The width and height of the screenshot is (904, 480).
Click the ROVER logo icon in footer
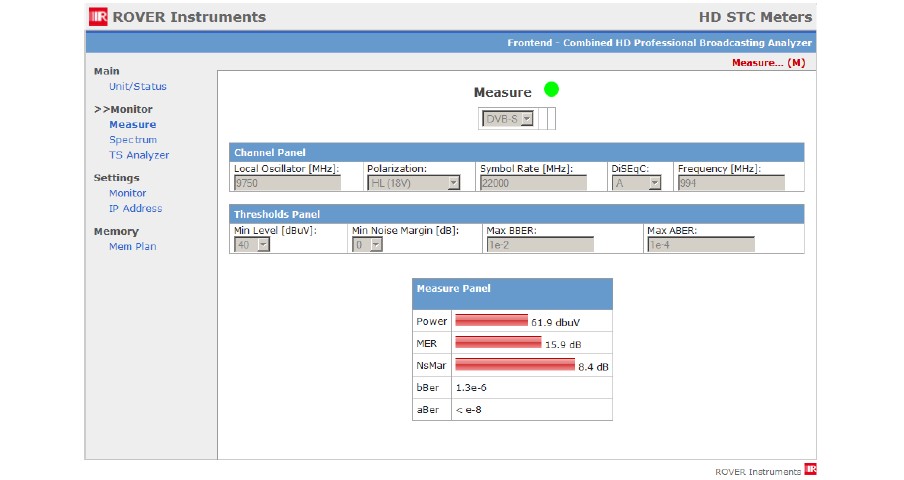click(811, 469)
